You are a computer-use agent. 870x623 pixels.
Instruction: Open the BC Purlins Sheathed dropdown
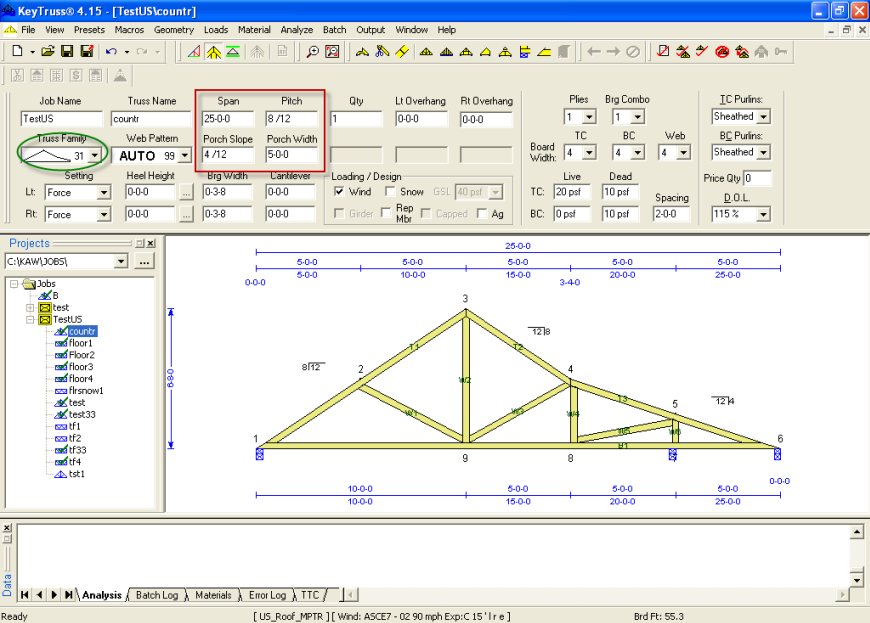(x=763, y=152)
